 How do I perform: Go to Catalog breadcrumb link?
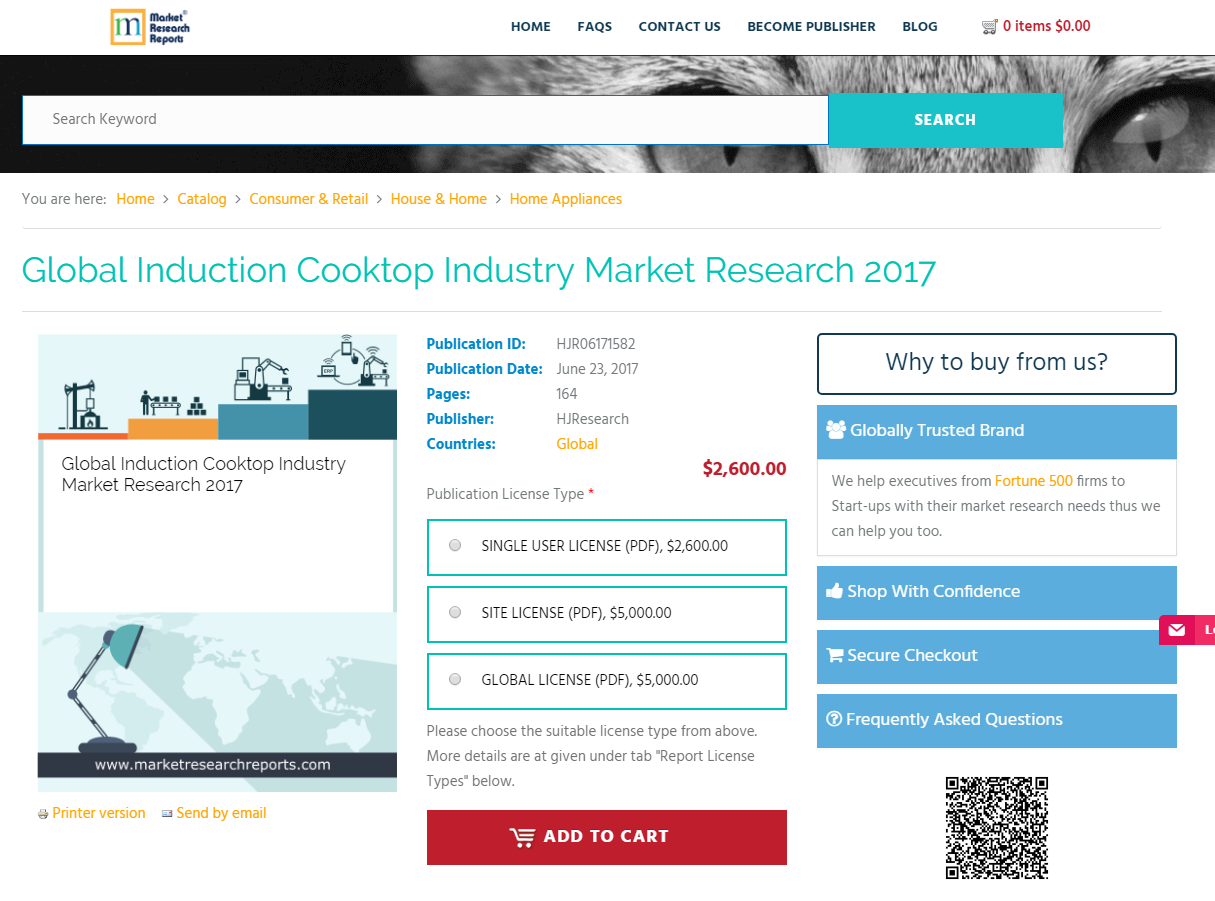click(202, 199)
